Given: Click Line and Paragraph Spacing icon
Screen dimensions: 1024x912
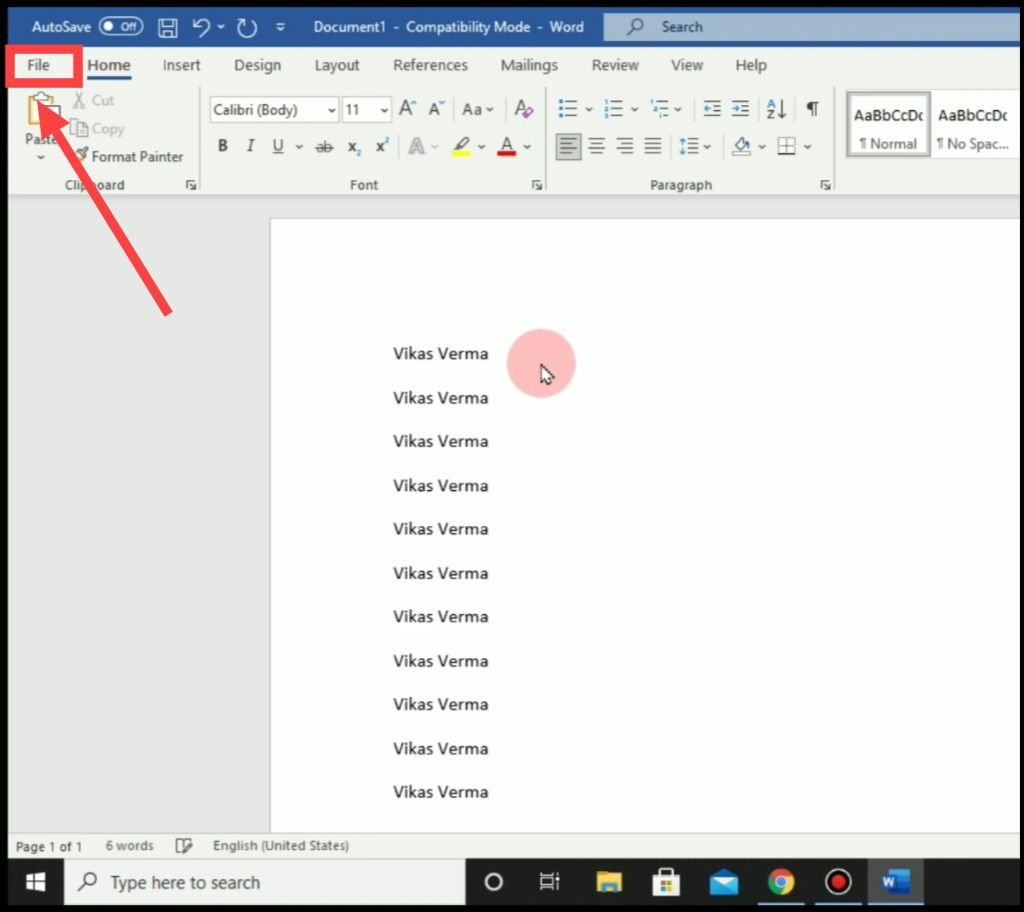Looking at the screenshot, I should (x=689, y=146).
